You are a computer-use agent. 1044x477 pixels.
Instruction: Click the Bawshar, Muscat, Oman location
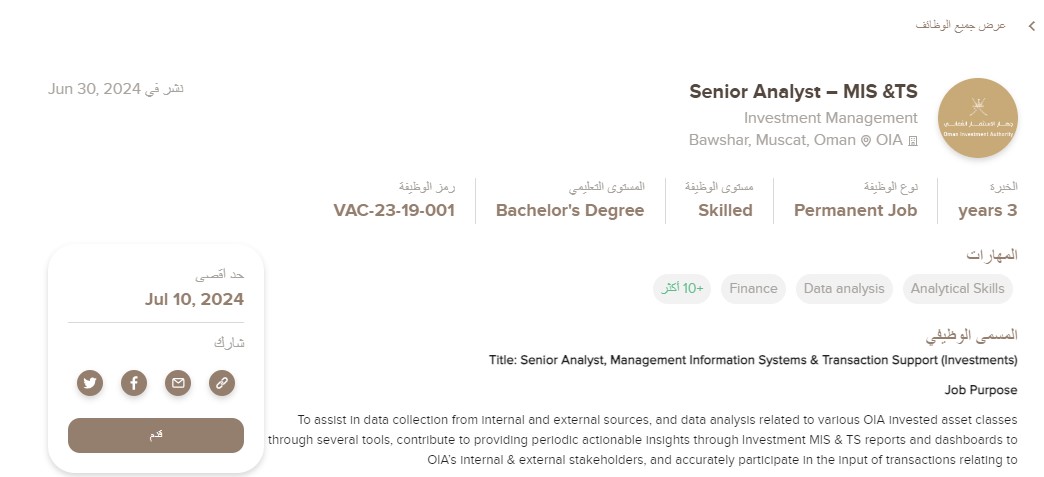[x=772, y=141]
